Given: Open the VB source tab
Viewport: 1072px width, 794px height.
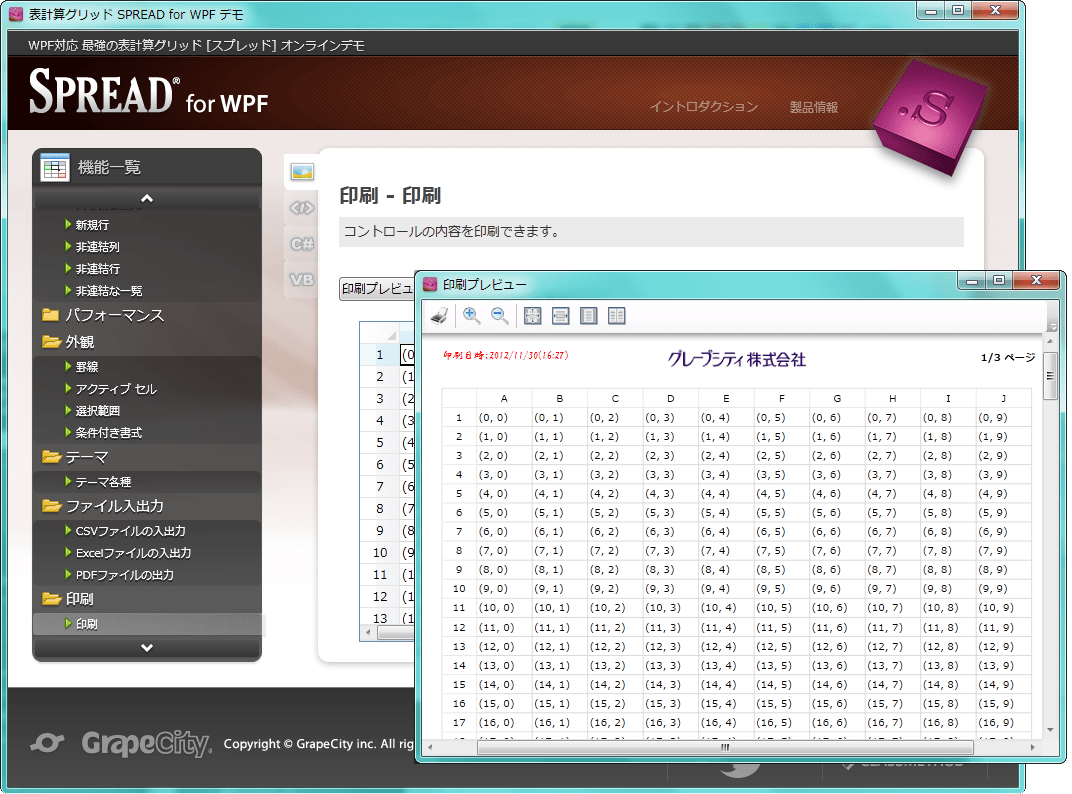Looking at the screenshot, I should pyautogui.click(x=302, y=280).
